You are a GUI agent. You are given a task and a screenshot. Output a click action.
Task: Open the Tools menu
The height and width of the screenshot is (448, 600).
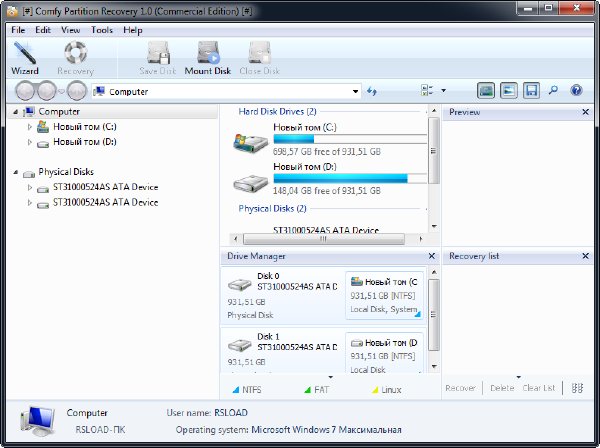tap(102, 30)
